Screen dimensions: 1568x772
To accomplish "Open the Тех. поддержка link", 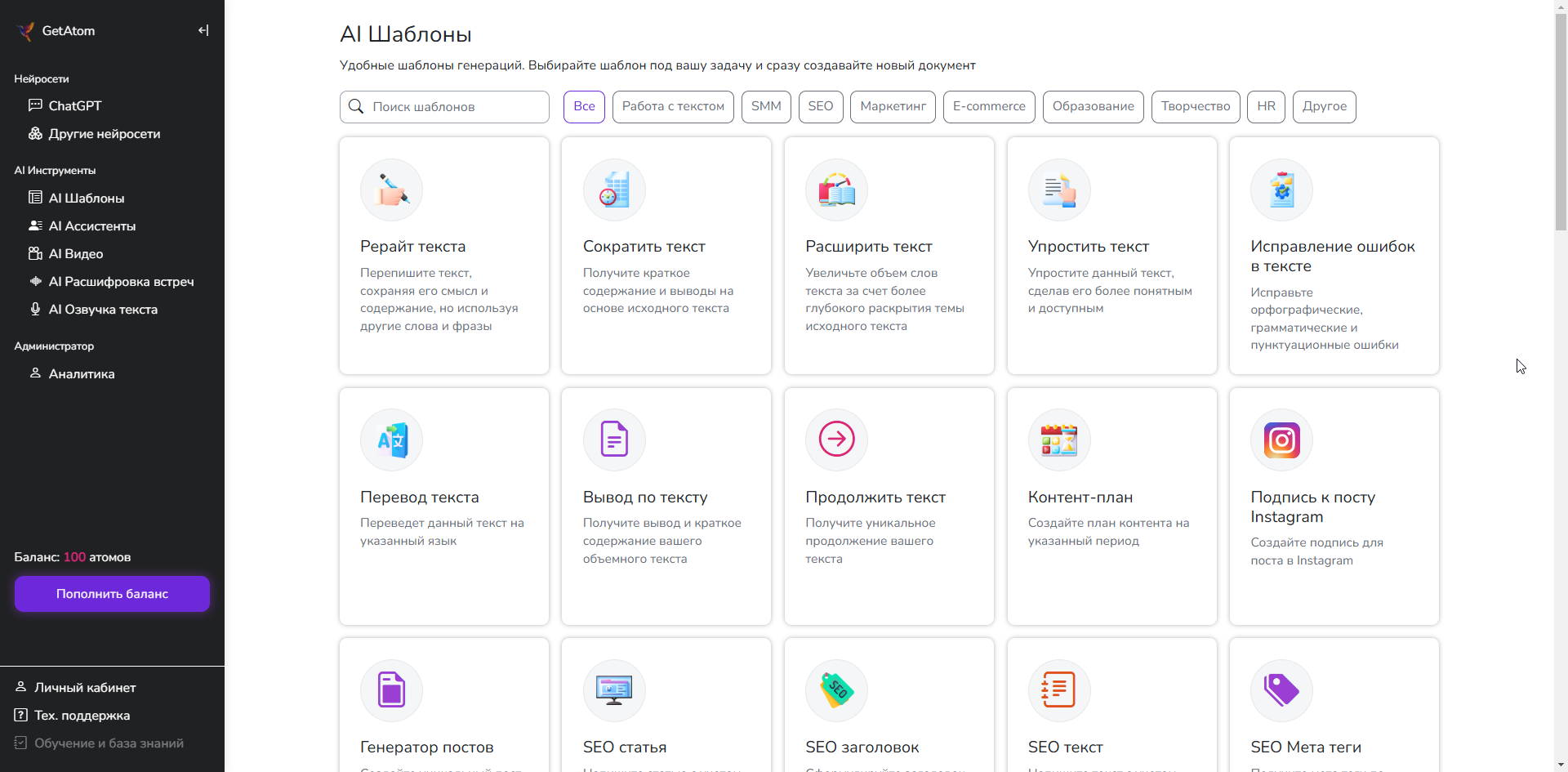I will pyautogui.click(x=82, y=715).
